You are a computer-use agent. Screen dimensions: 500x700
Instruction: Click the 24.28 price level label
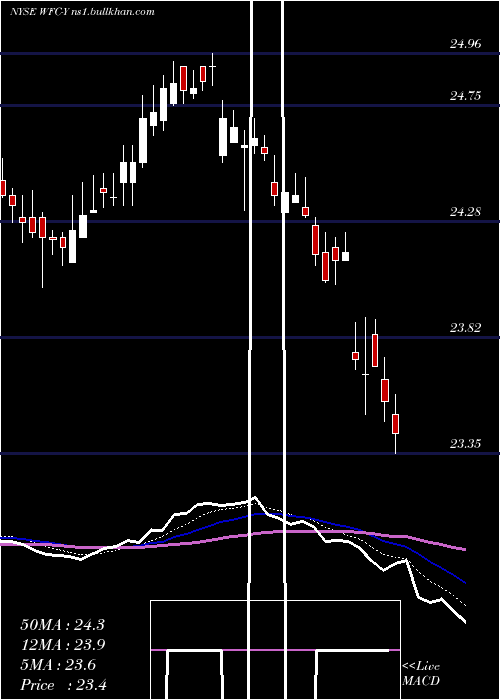point(466,212)
